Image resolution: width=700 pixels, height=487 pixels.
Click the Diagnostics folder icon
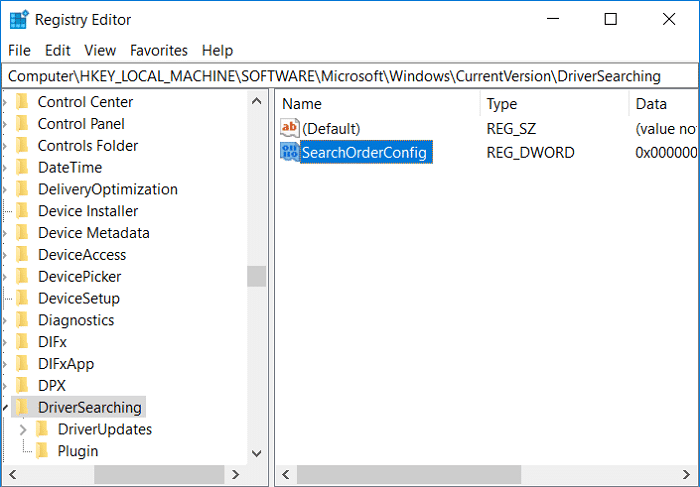[x=22, y=320]
